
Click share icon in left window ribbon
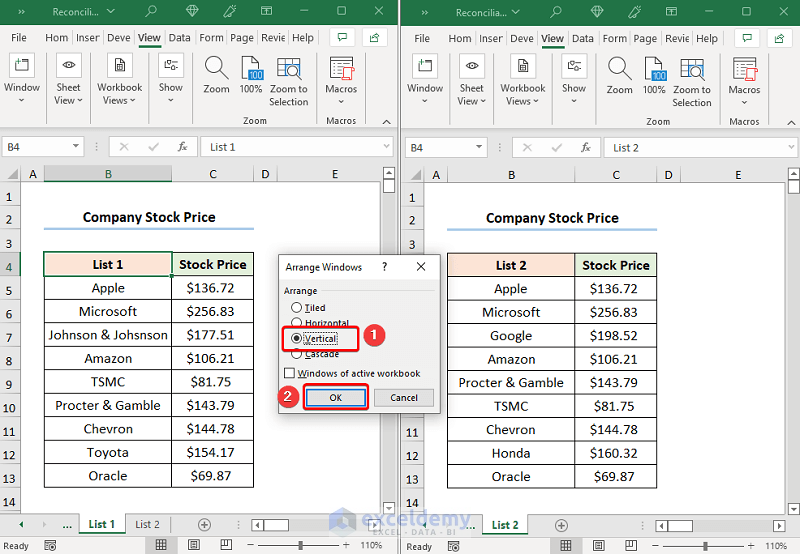pos(374,37)
